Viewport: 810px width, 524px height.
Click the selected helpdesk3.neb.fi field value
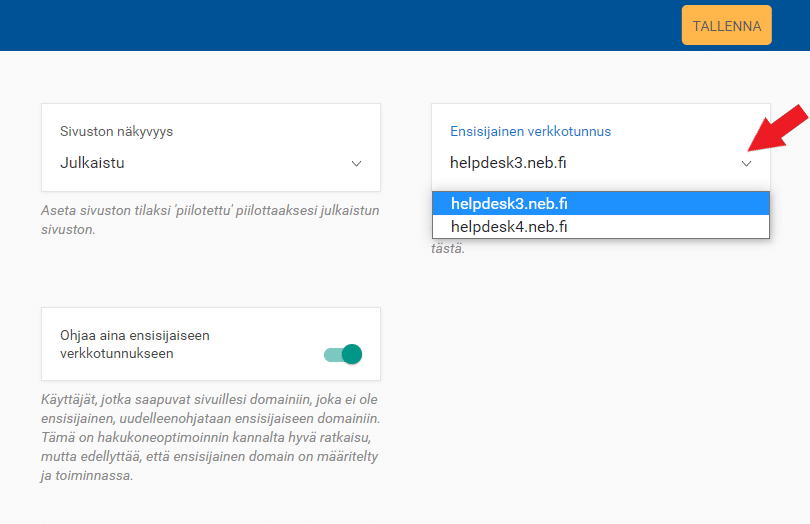[515, 162]
